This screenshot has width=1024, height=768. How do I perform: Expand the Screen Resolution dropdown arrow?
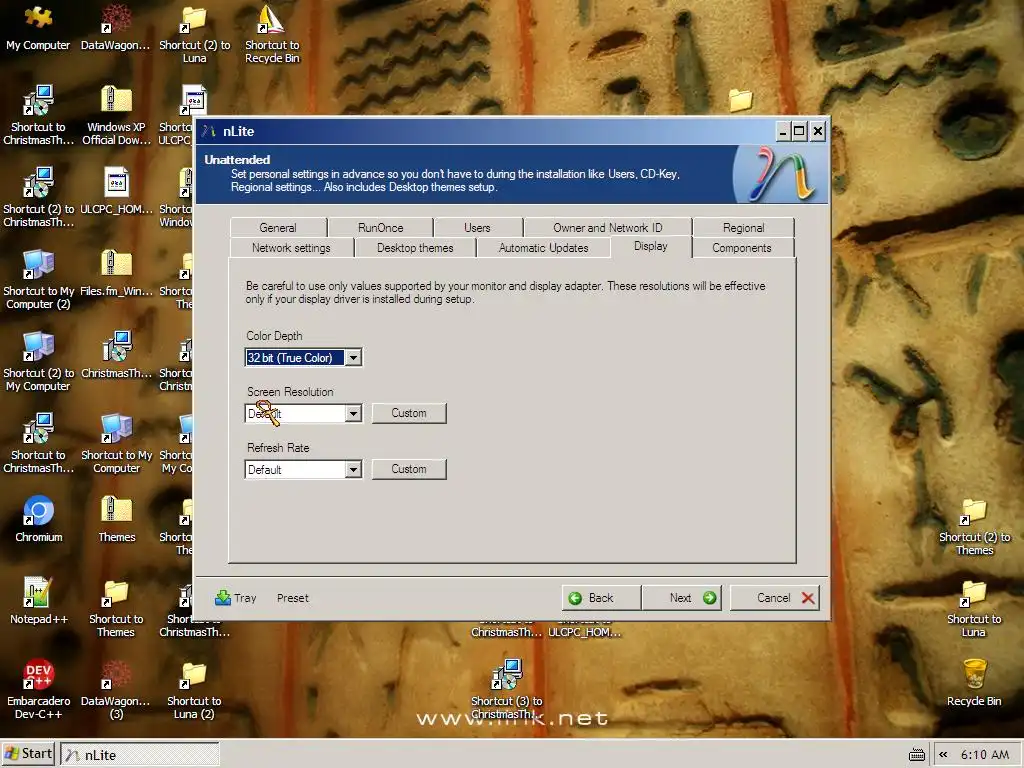353,413
